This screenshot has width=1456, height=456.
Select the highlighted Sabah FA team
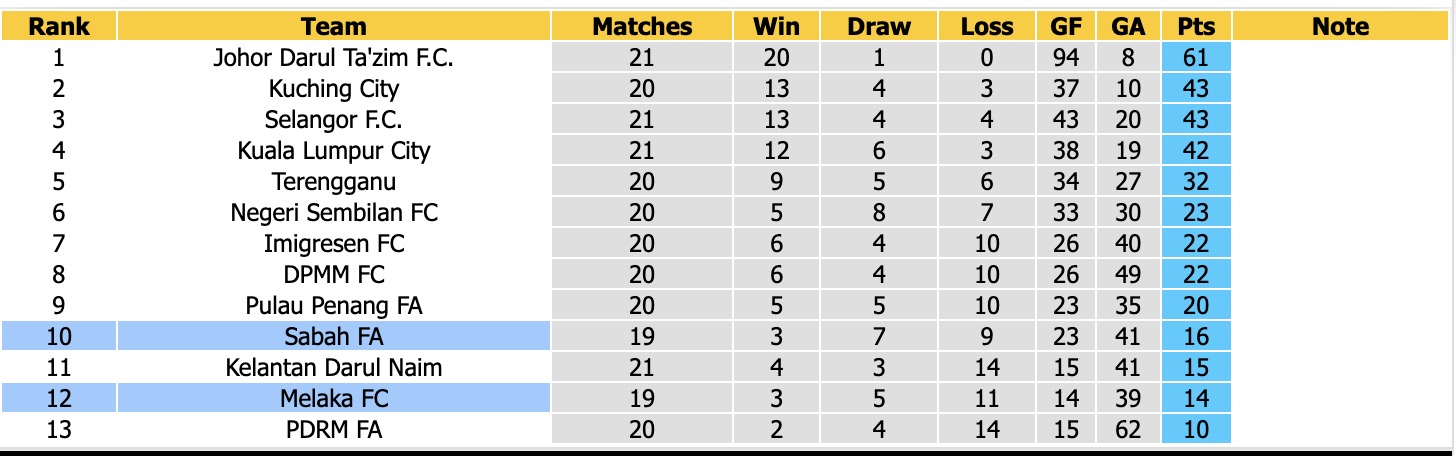pyautogui.click(x=334, y=337)
